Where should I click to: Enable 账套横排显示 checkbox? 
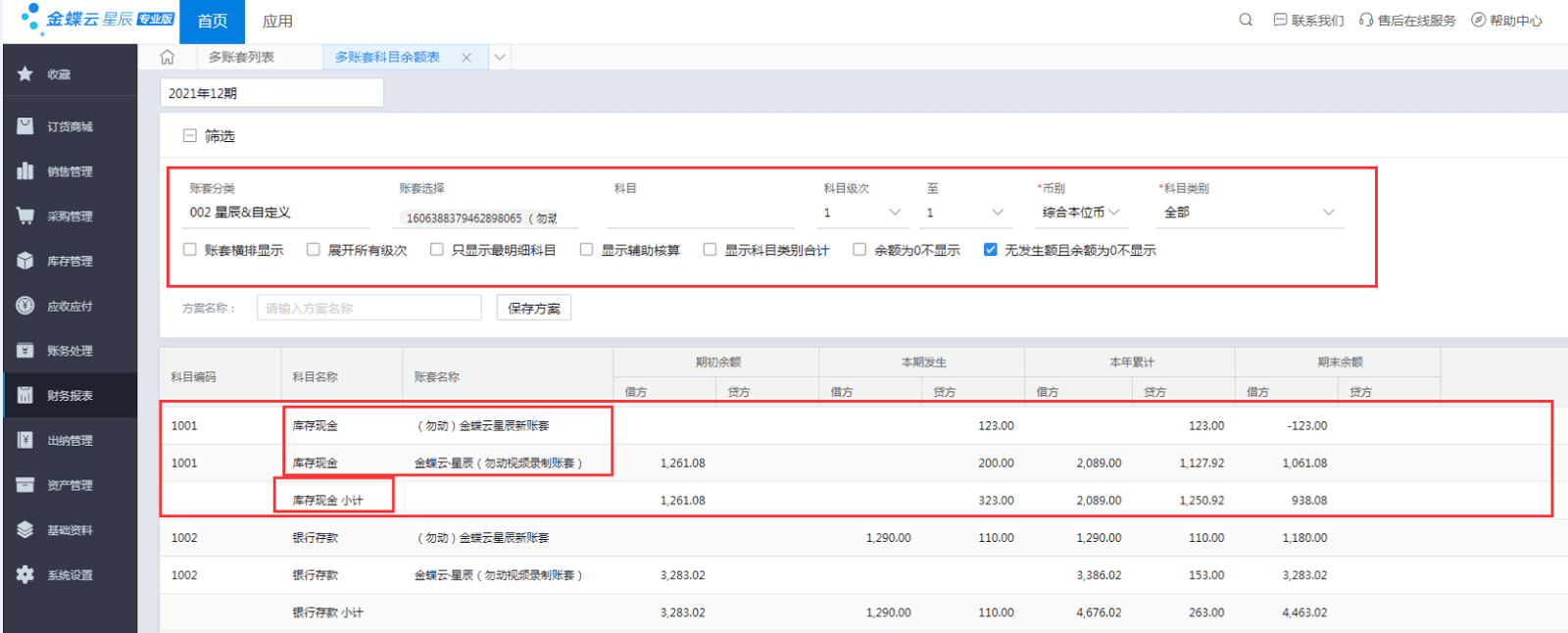190,250
